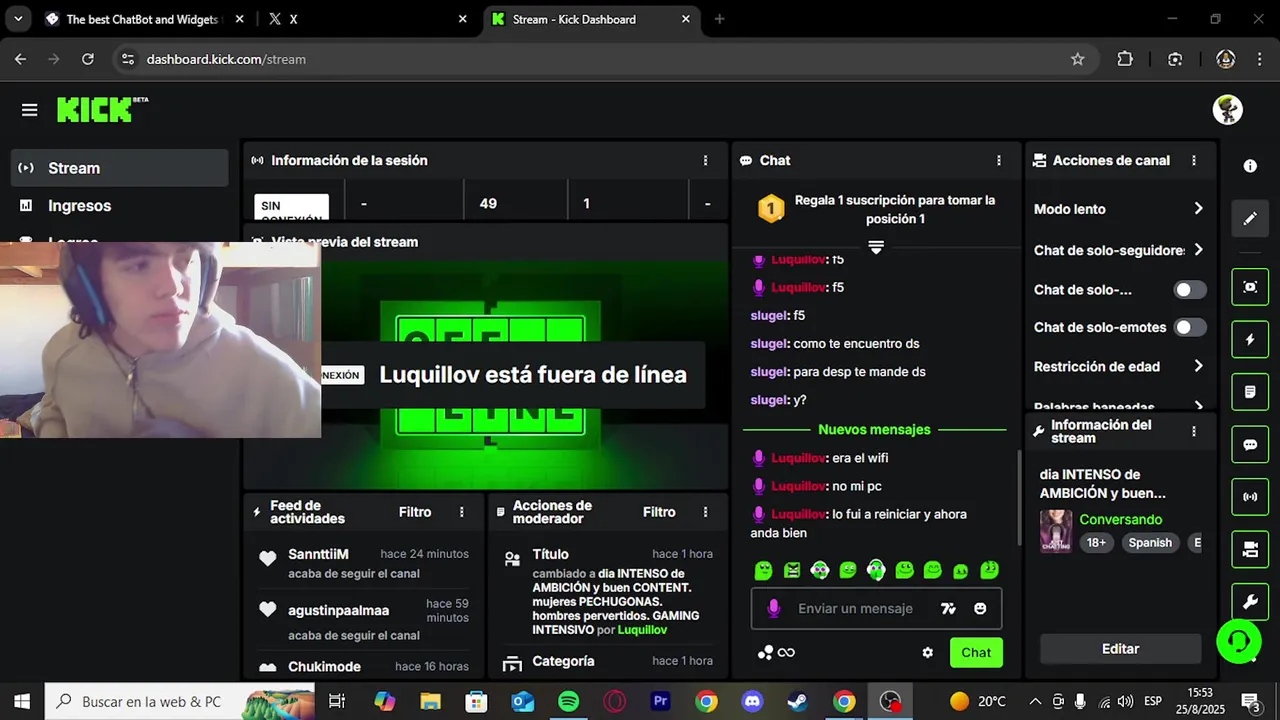Click Filtro in Acciones de moderador

(x=659, y=512)
